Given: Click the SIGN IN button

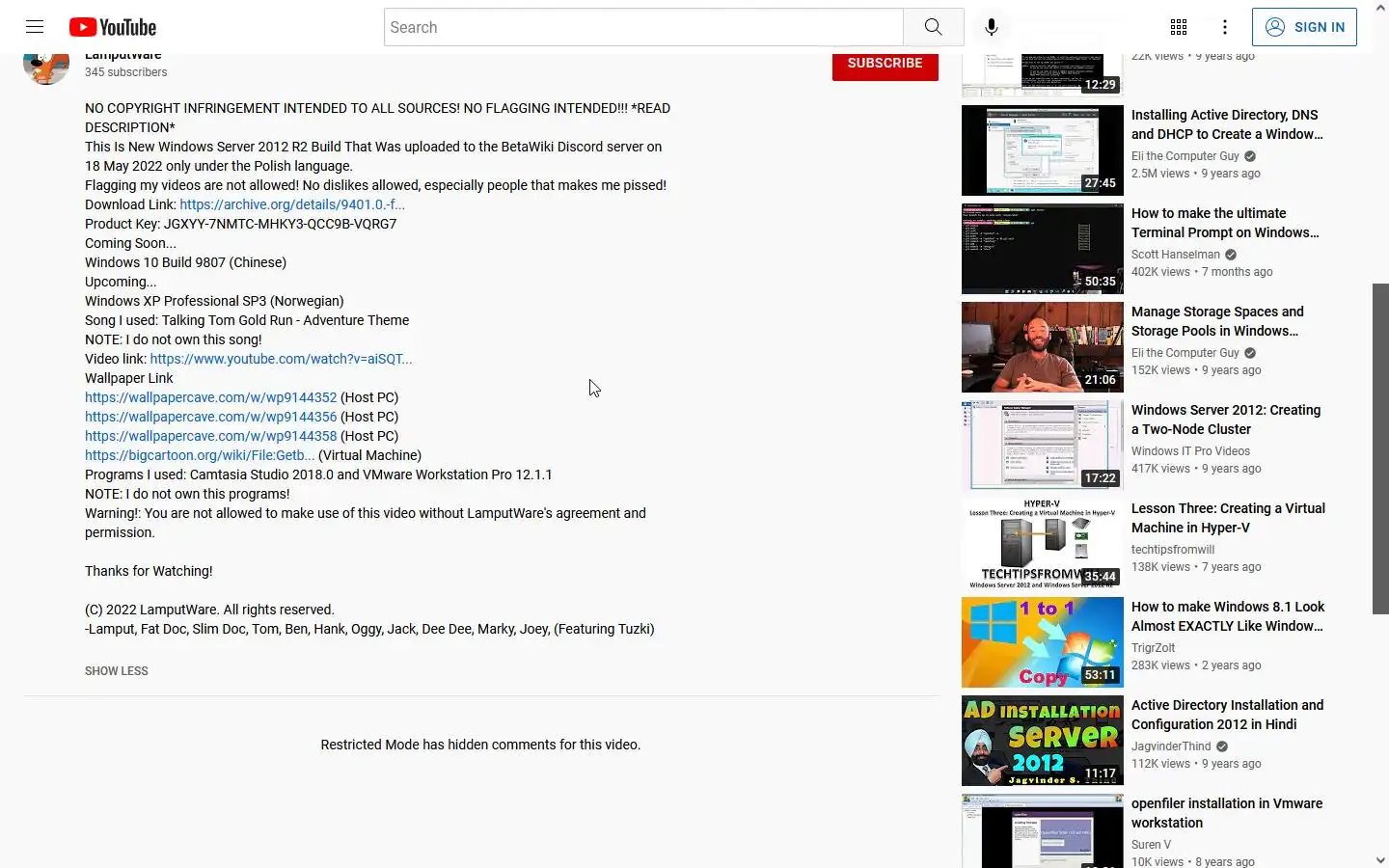Looking at the screenshot, I should tap(1304, 27).
